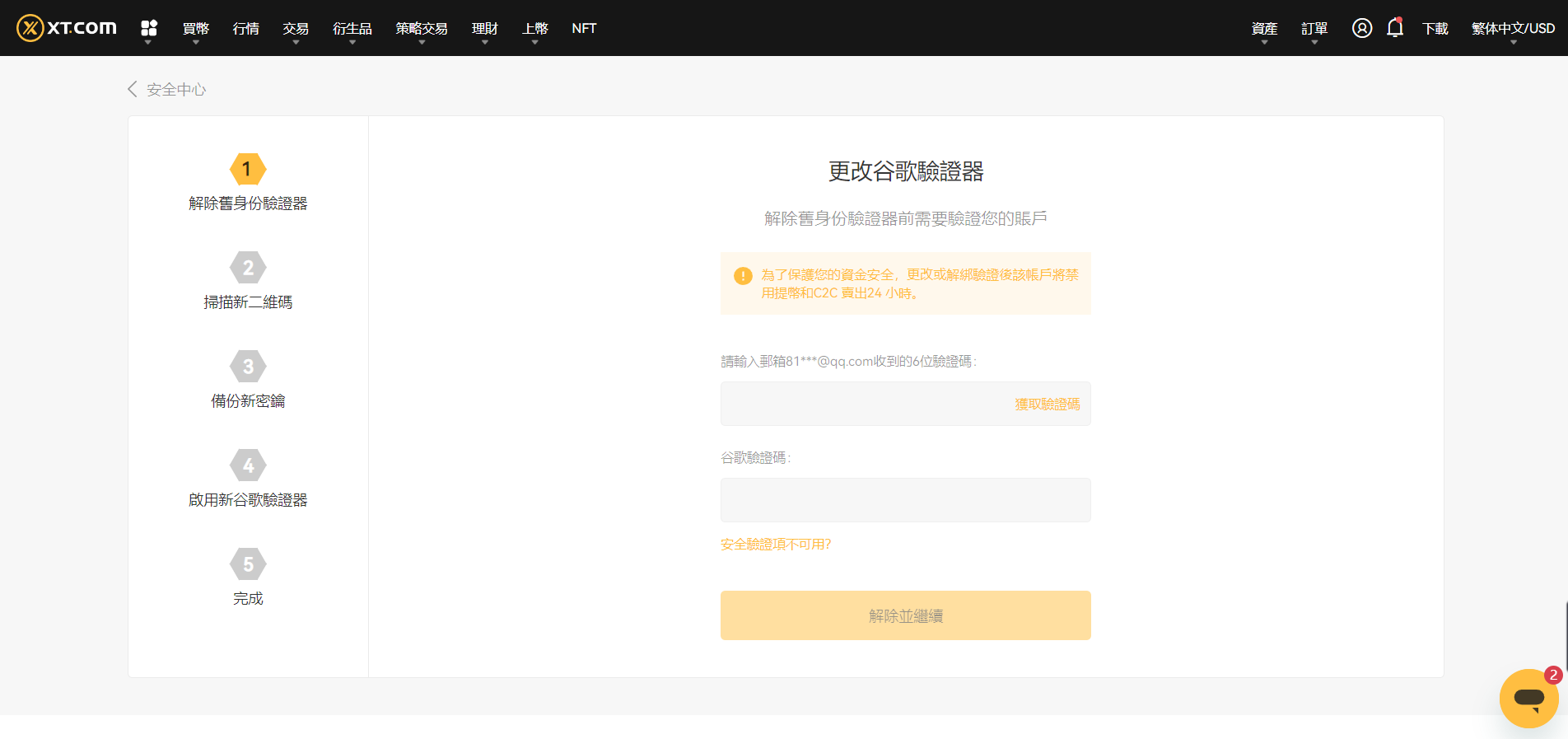Screen dimensions: 1568x739
Task: Click the 更改谷歌驗證器 heading
Action: coord(906,171)
